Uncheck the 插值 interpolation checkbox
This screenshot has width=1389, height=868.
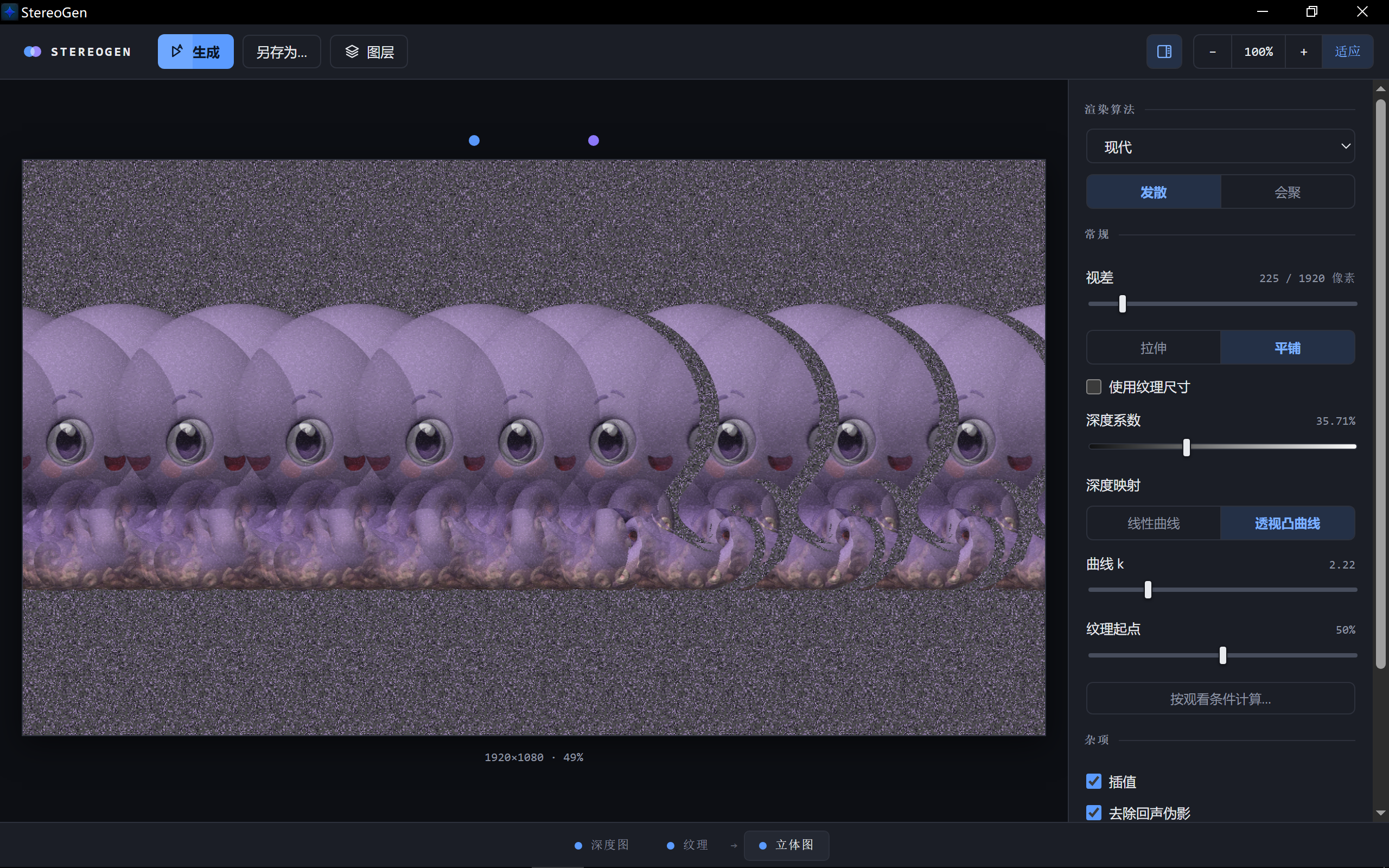point(1093,781)
